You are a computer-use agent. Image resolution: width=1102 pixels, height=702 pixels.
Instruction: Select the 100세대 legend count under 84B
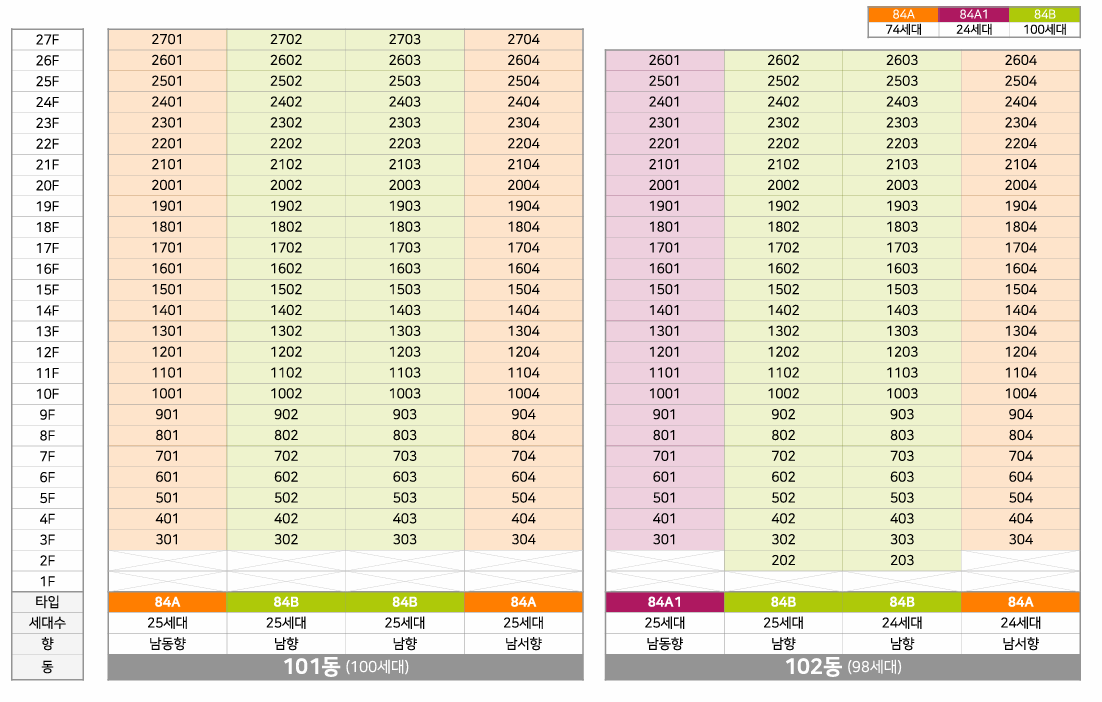tap(1044, 30)
